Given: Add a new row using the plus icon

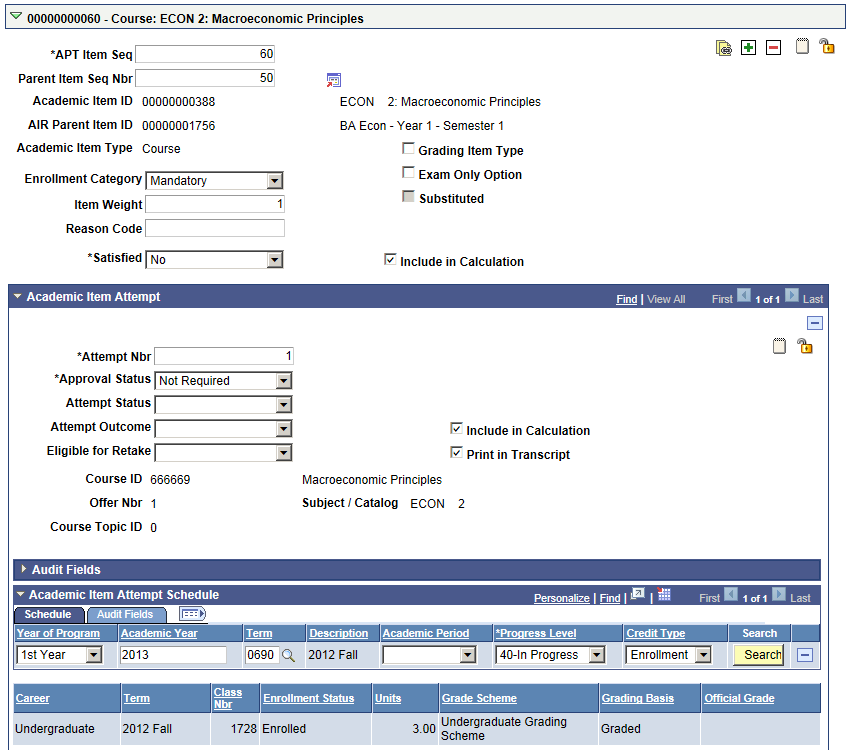Looking at the screenshot, I should (748, 47).
